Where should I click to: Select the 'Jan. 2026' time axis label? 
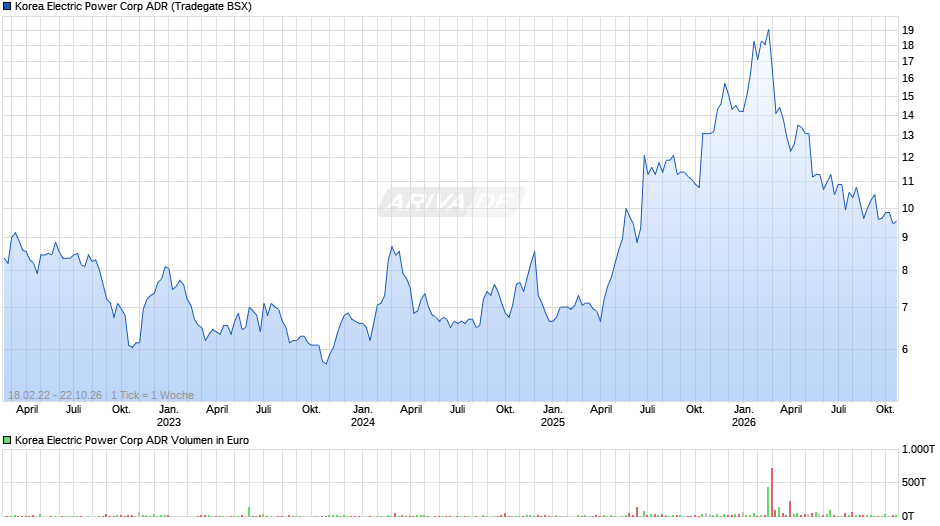tap(744, 416)
